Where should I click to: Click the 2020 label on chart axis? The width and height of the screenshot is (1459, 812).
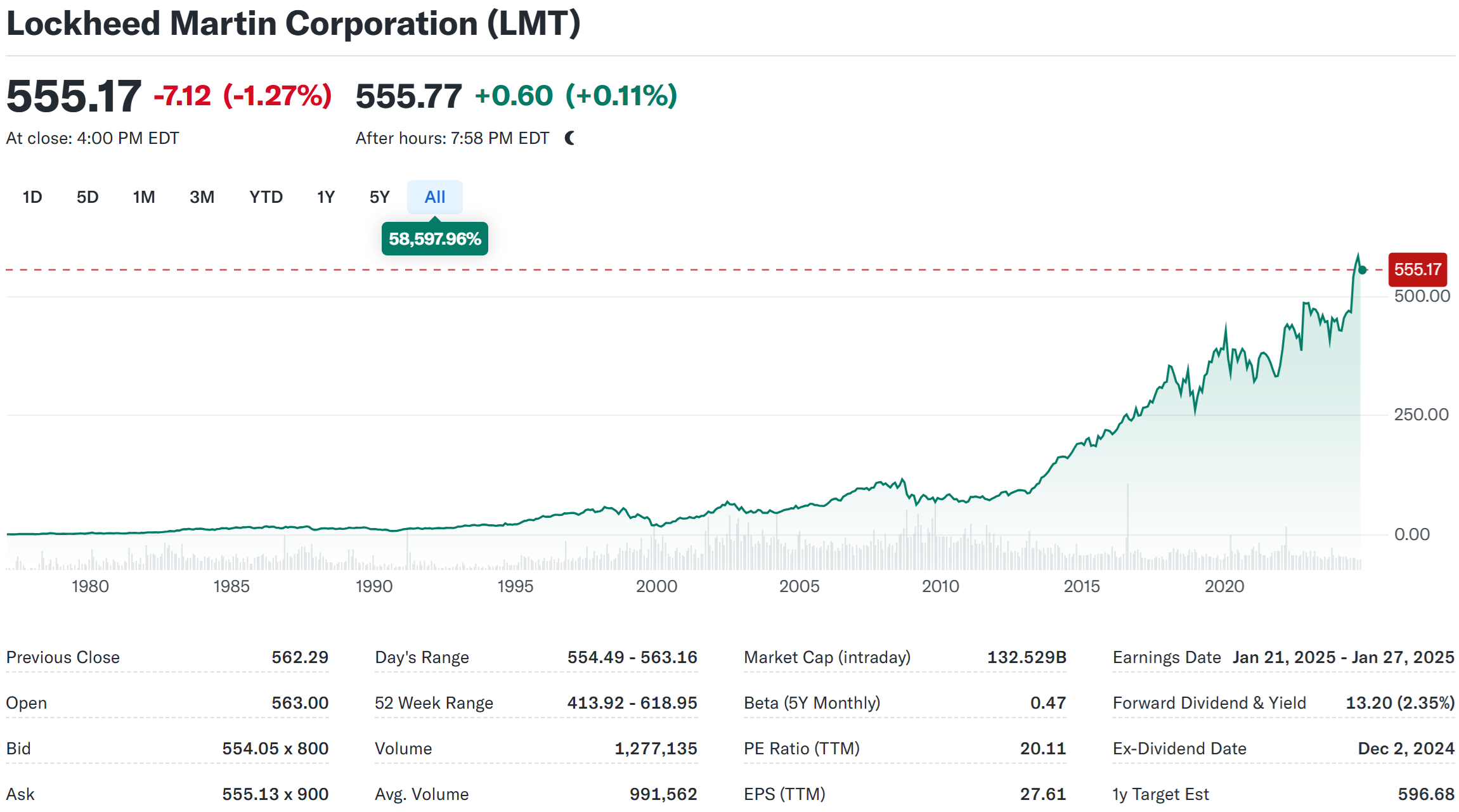1224,586
